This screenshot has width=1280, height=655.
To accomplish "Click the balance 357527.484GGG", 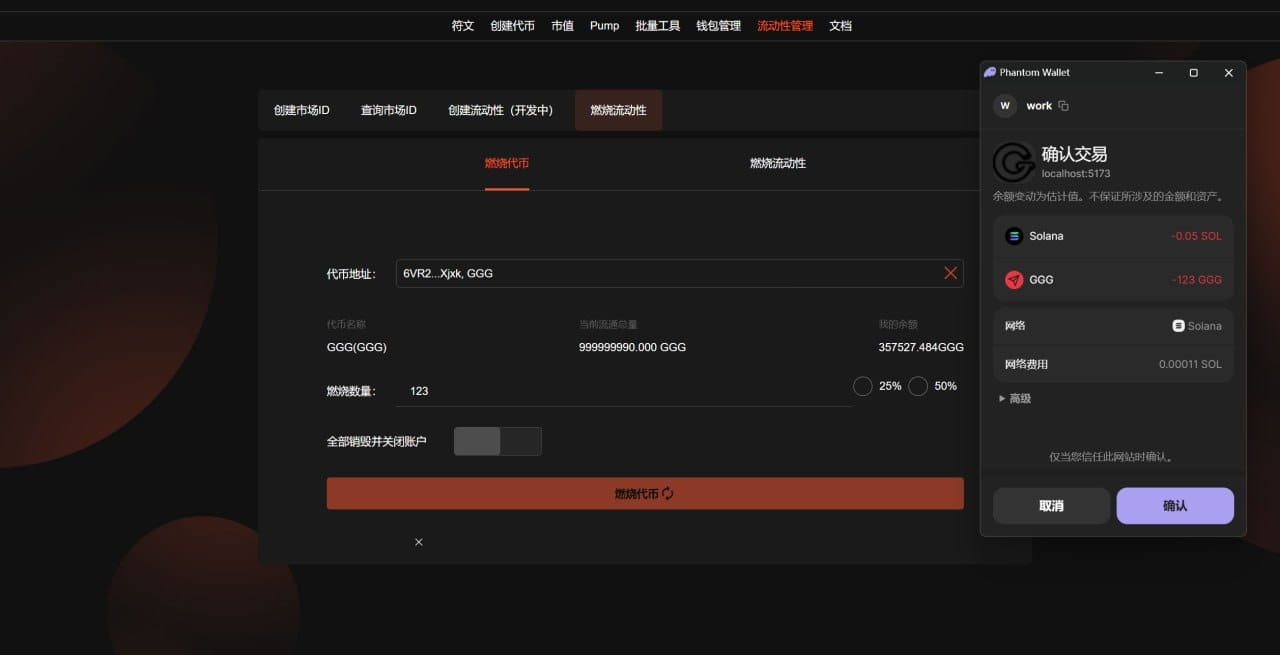I will pyautogui.click(x=921, y=347).
